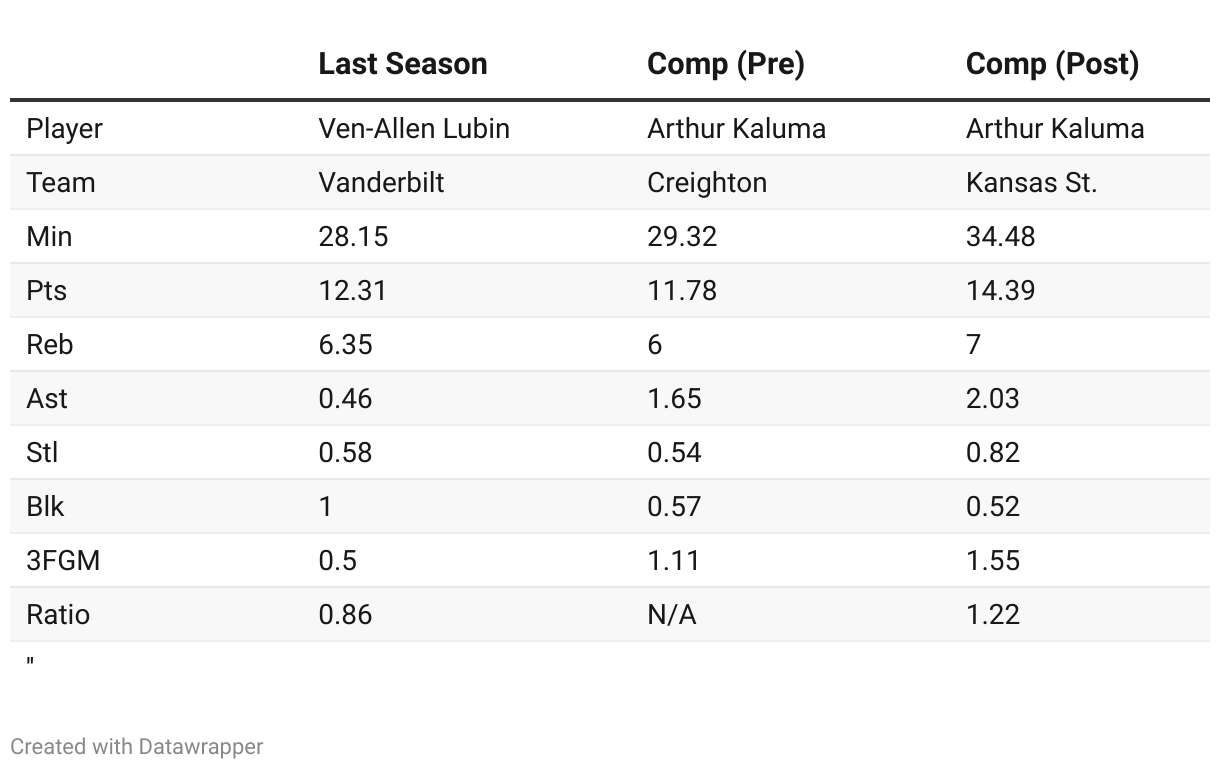Click the 'Last Season' column header
The image size is (1220, 770).
(x=402, y=64)
